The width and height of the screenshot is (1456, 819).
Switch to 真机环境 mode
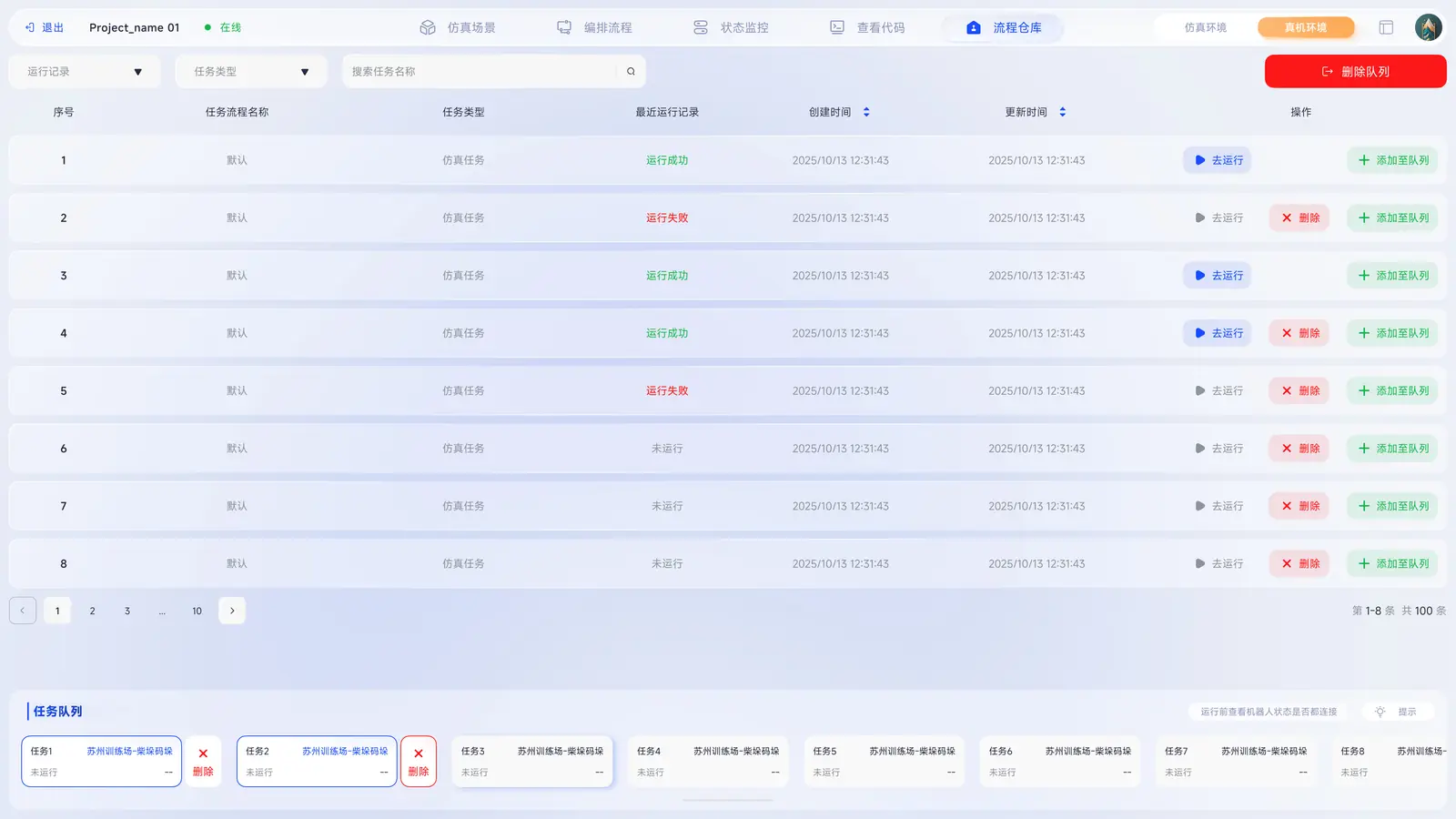click(1305, 27)
